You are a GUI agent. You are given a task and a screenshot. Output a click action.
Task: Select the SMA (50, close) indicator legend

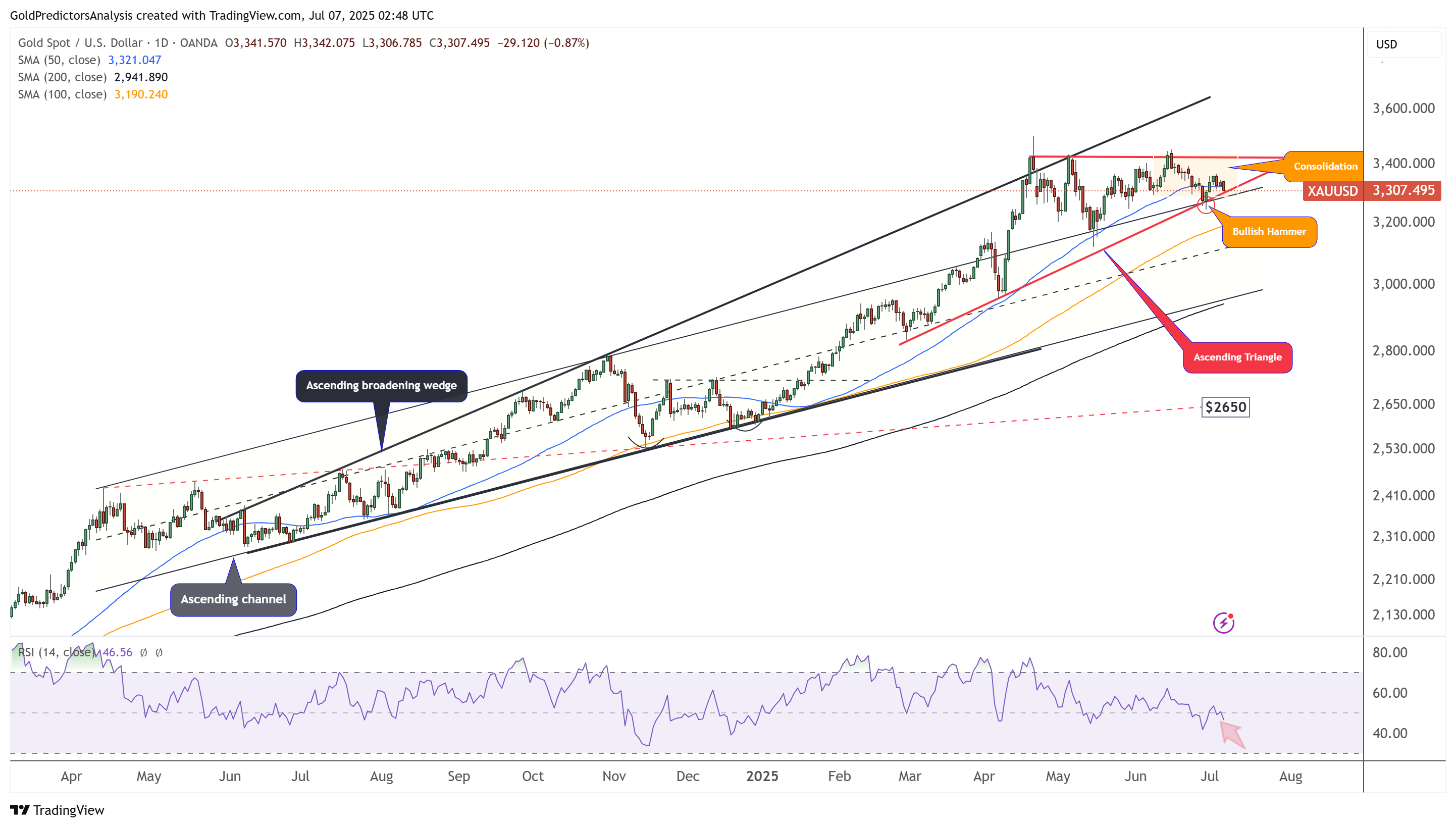pyautogui.click(x=90, y=60)
